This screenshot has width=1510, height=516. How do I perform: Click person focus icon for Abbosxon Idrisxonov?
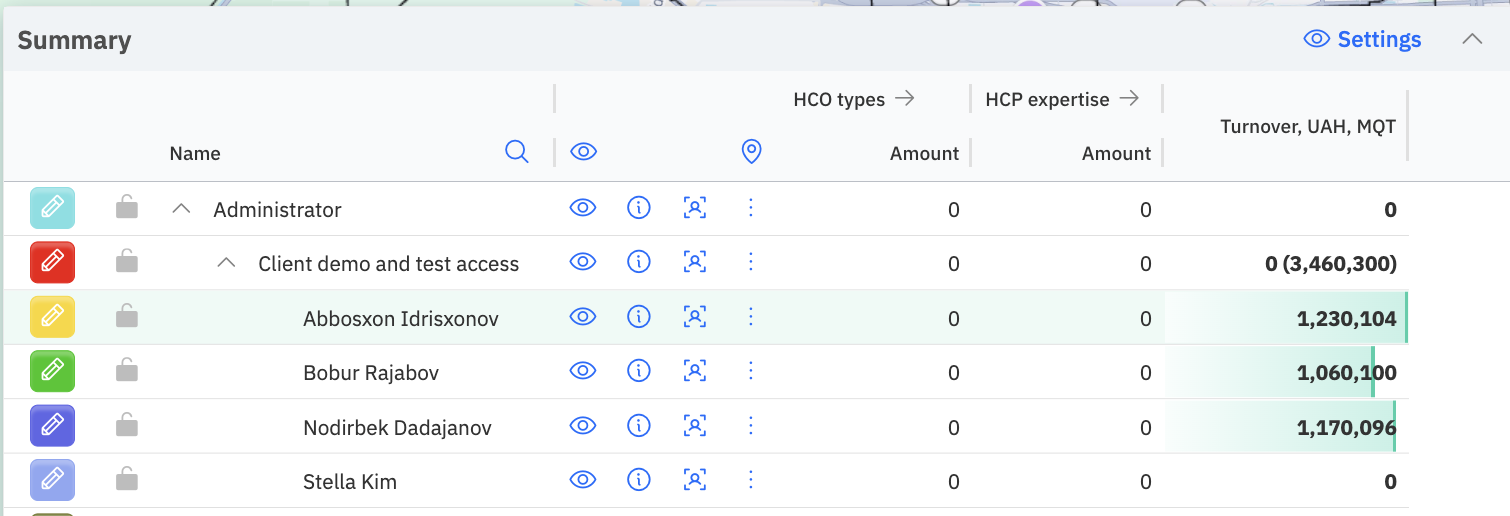click(x=695, y=317)
